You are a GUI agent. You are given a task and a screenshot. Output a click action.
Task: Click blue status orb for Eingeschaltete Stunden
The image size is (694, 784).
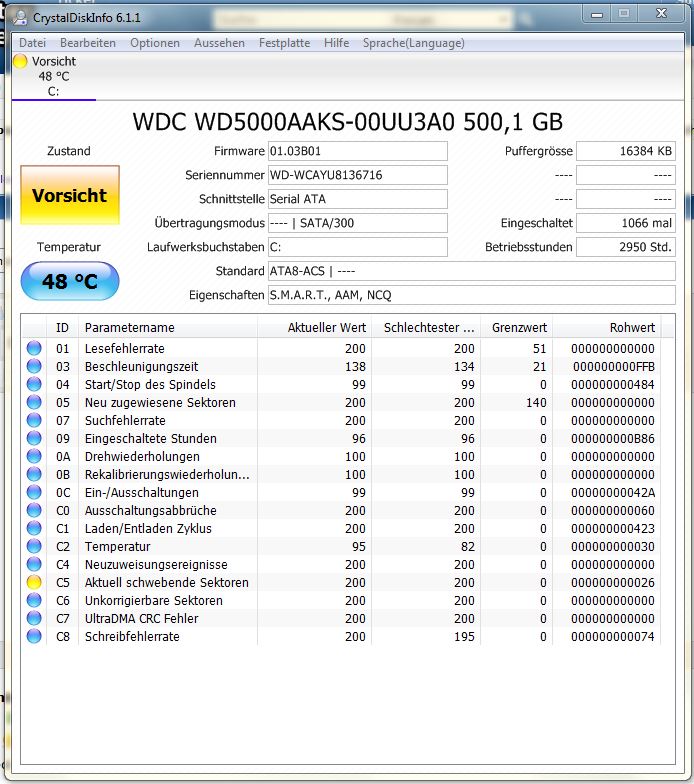[34, 438]
